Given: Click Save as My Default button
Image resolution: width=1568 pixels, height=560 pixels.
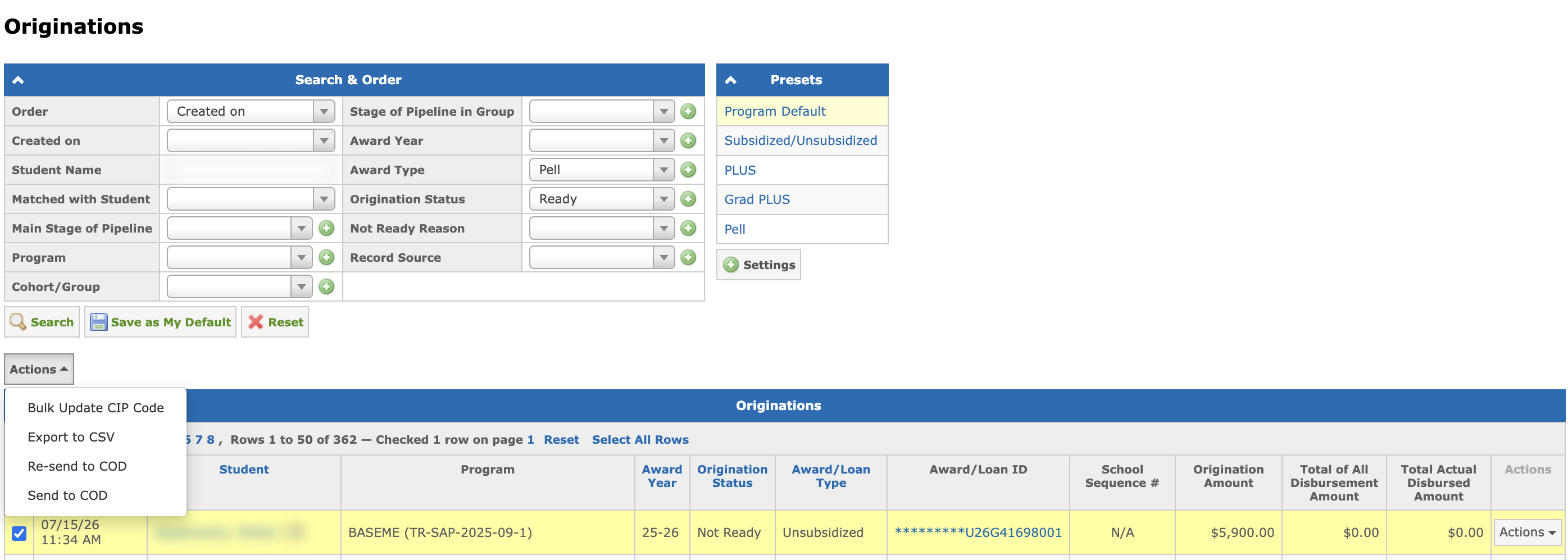Looking at the screenshot, I should click(x=160, y=322).
